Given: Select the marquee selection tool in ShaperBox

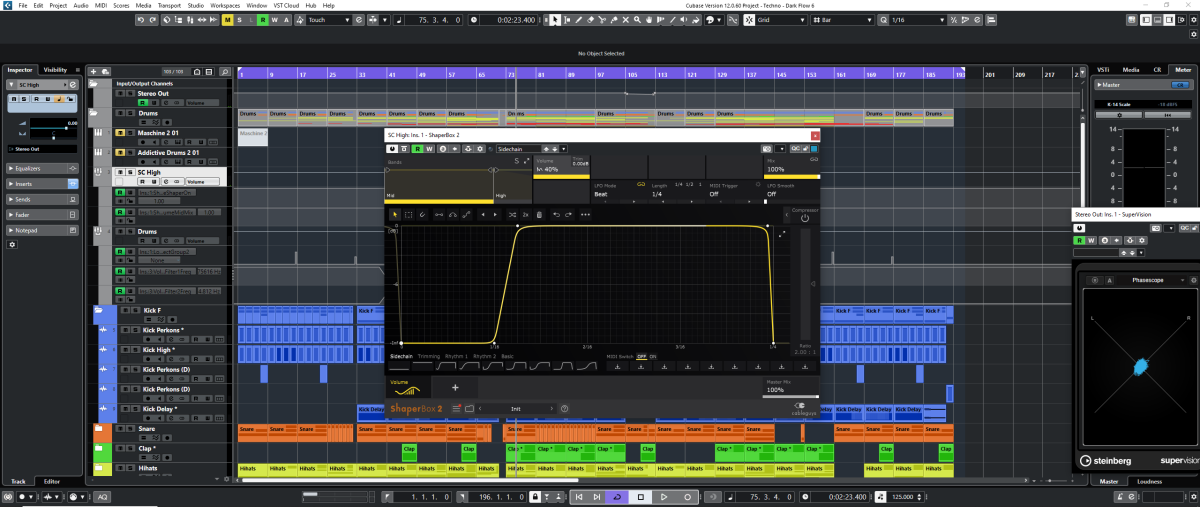Looking at the screenshot, I should [408, 214].
